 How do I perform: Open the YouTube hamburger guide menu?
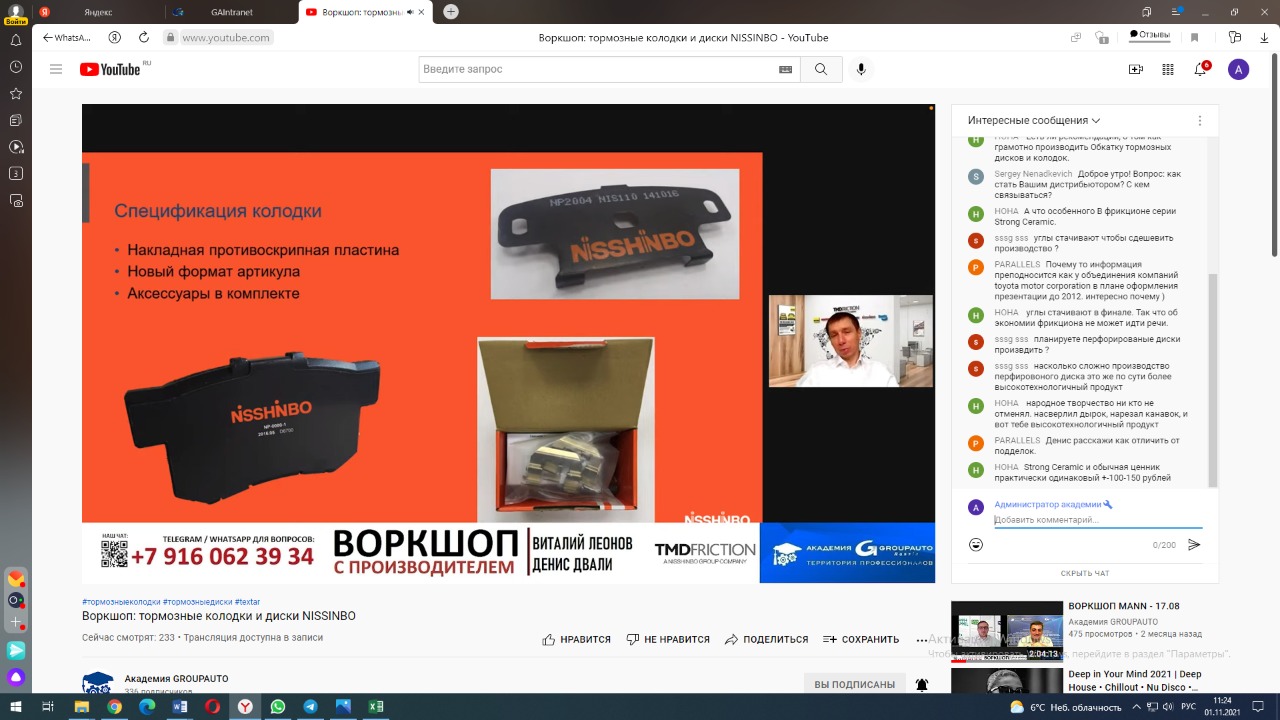coord(56,69)
